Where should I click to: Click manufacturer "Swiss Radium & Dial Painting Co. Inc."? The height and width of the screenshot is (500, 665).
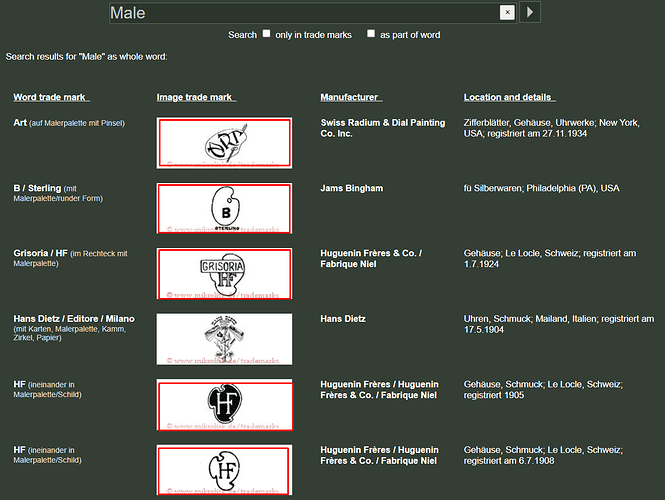coord(383,128)
